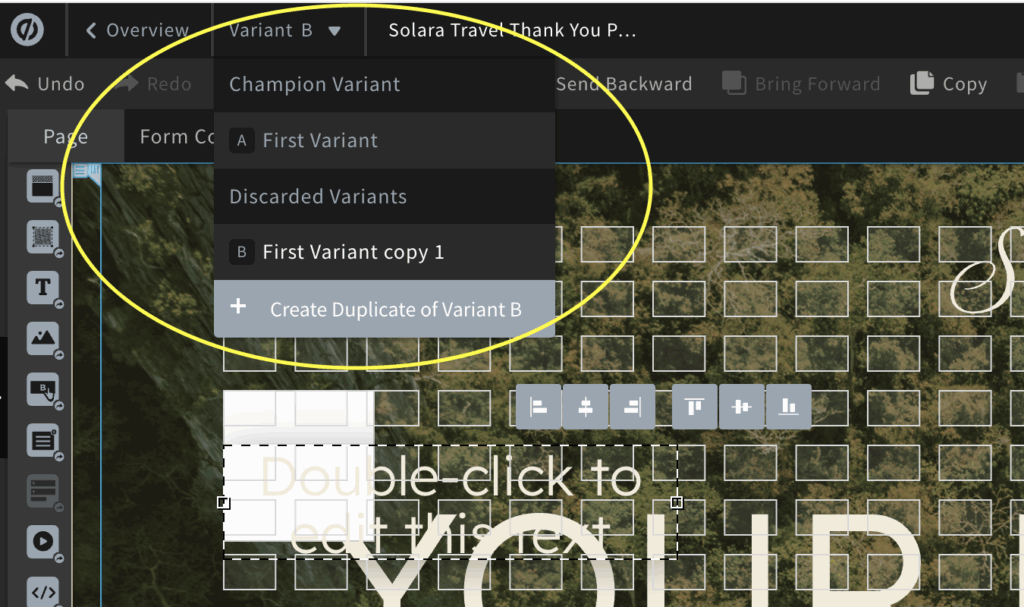Click the right resize handle of text box
The image size is (1024, 607).
677,502
